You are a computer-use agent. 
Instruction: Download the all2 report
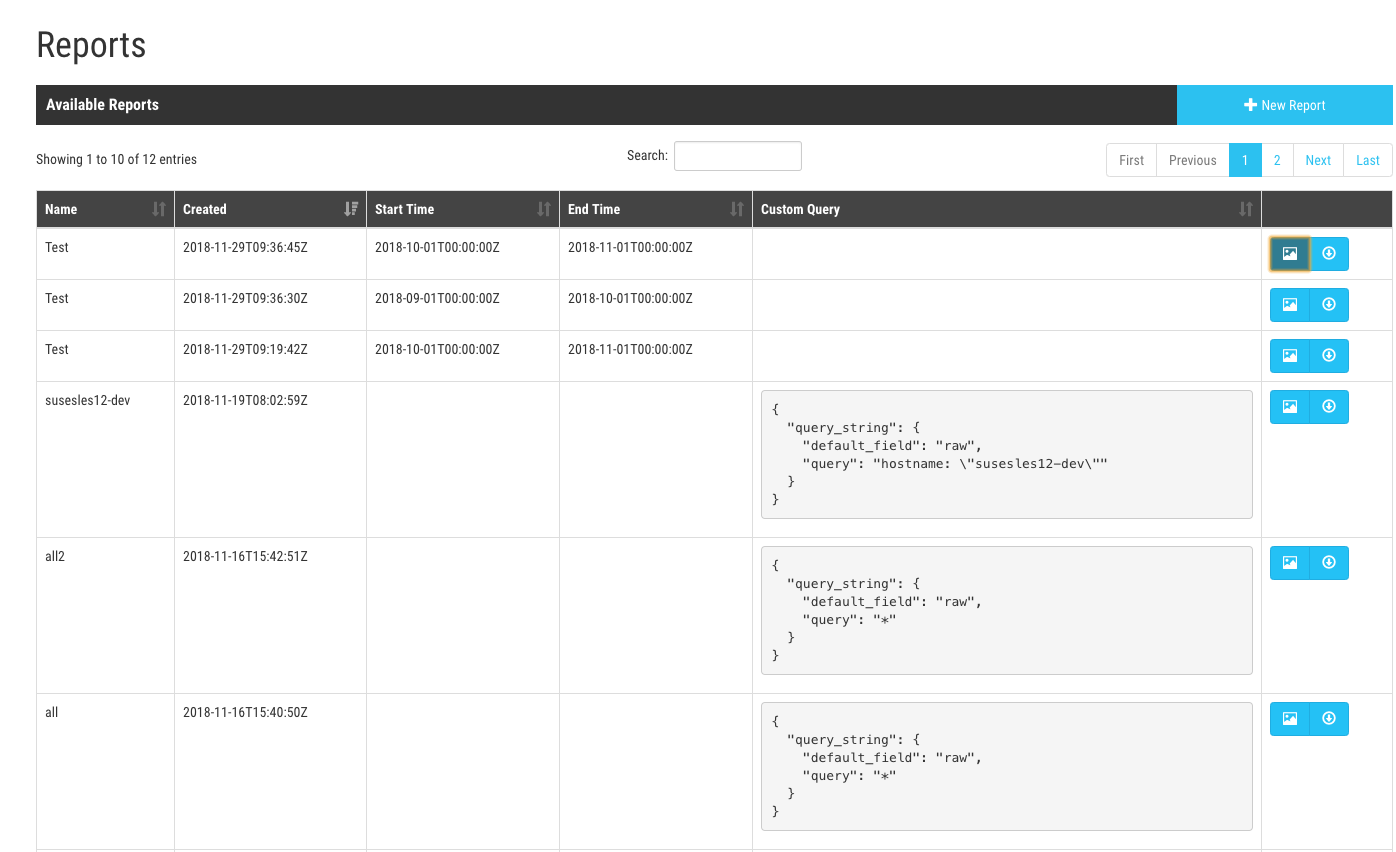1329,563
